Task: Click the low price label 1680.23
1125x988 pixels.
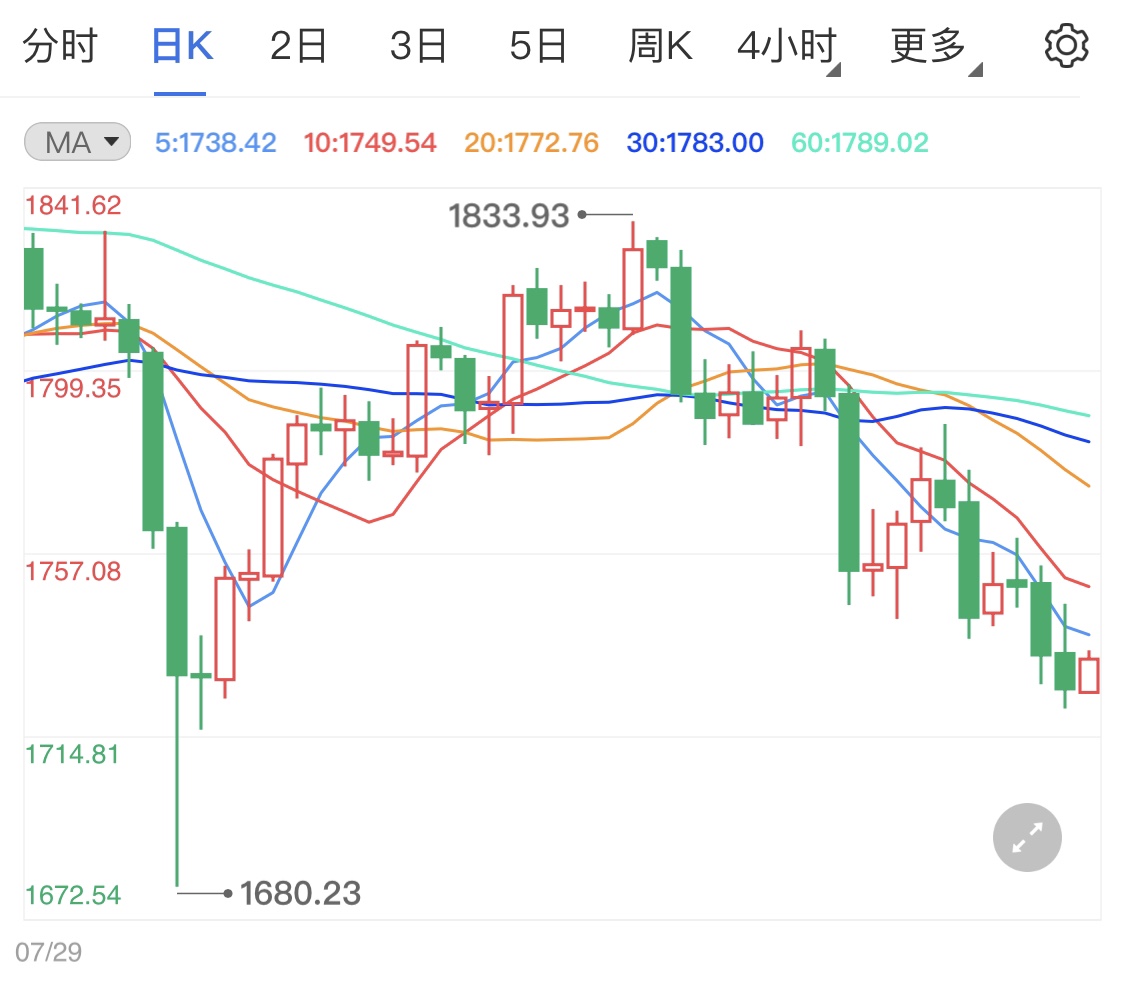Action: (x=300, y=893)
